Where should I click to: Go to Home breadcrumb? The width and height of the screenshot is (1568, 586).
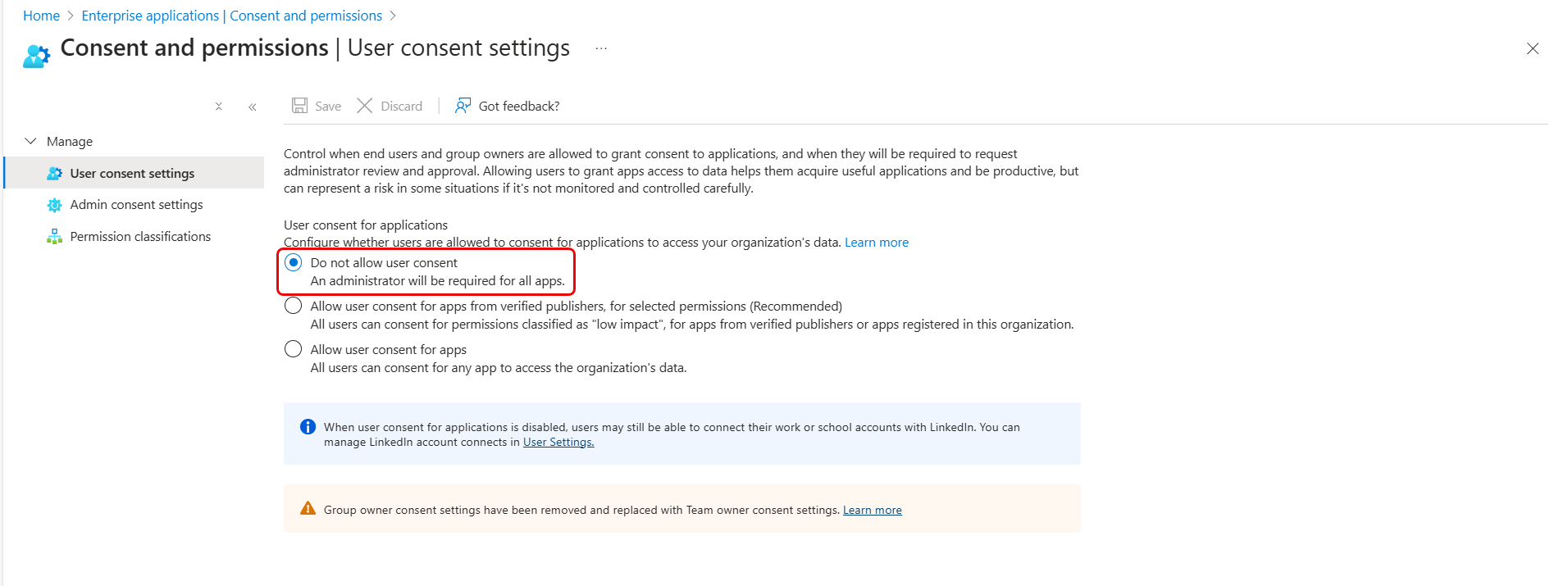point(41,16)
